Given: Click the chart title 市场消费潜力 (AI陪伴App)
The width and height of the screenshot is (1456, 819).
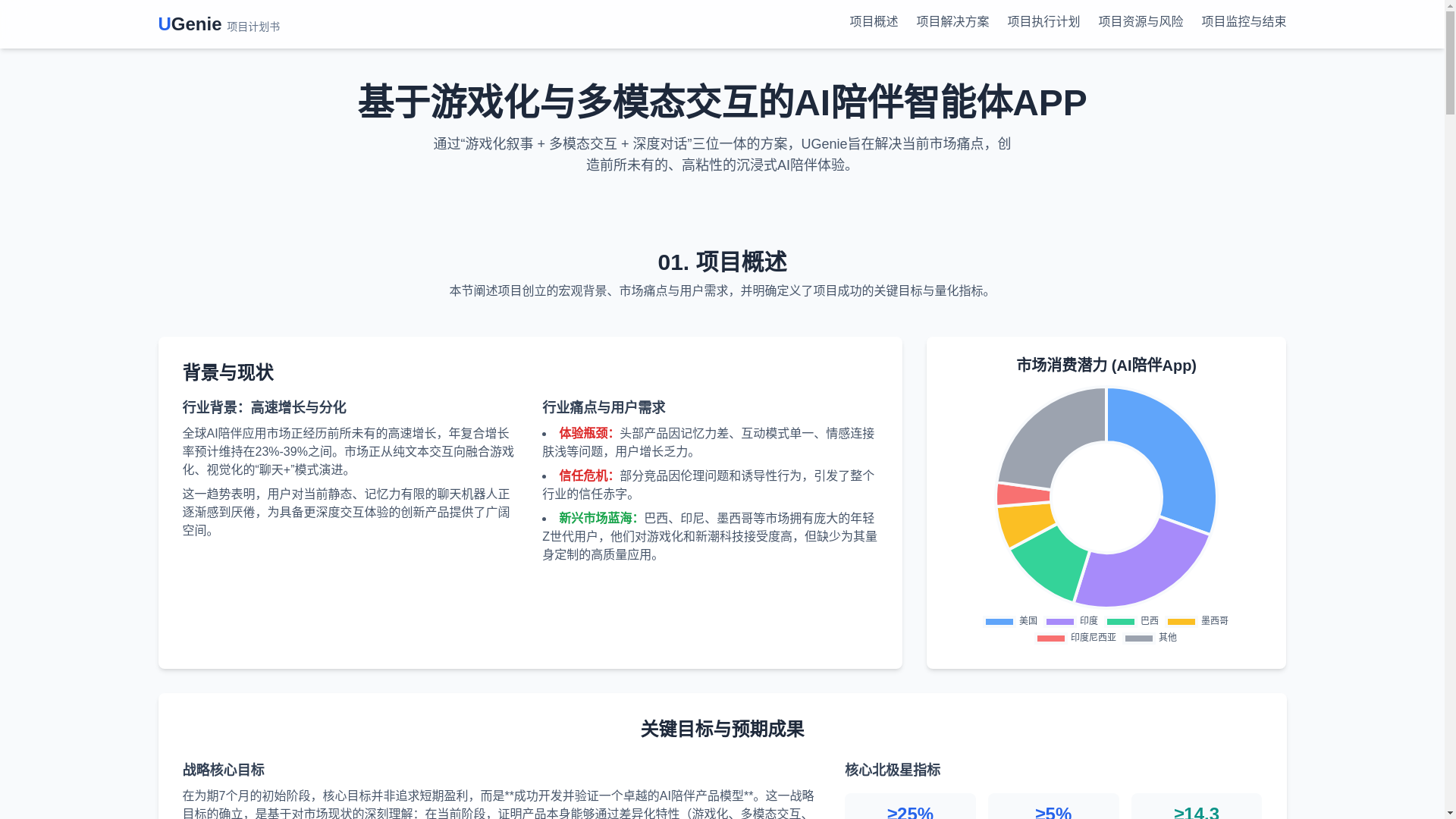Looking at the screenshot, I should pyautogui.click(x=1106, y=365).
